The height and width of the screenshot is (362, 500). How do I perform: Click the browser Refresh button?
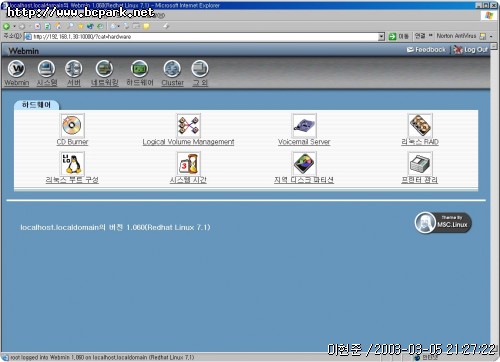click(x=48, y=26)
